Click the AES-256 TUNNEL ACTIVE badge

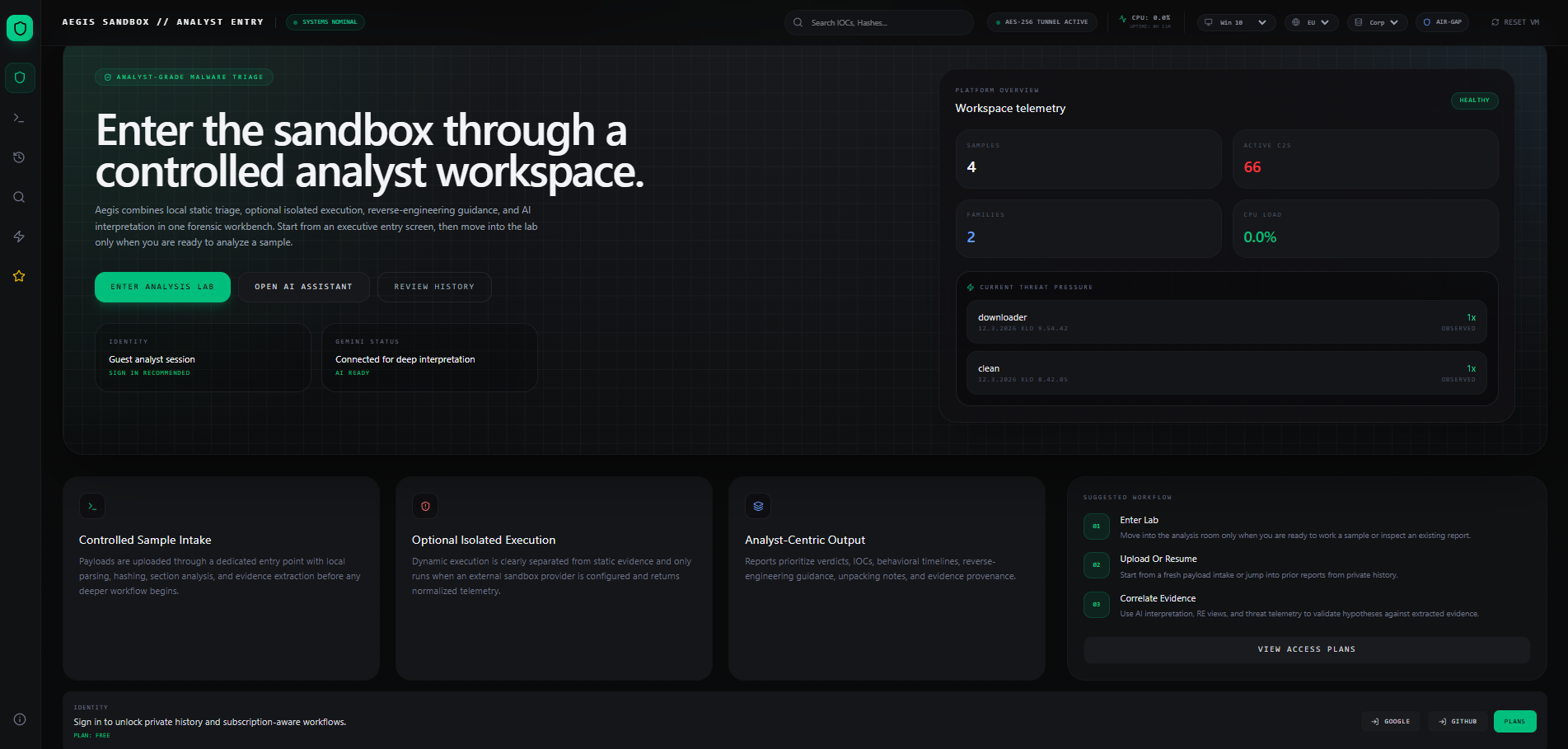1042,22
